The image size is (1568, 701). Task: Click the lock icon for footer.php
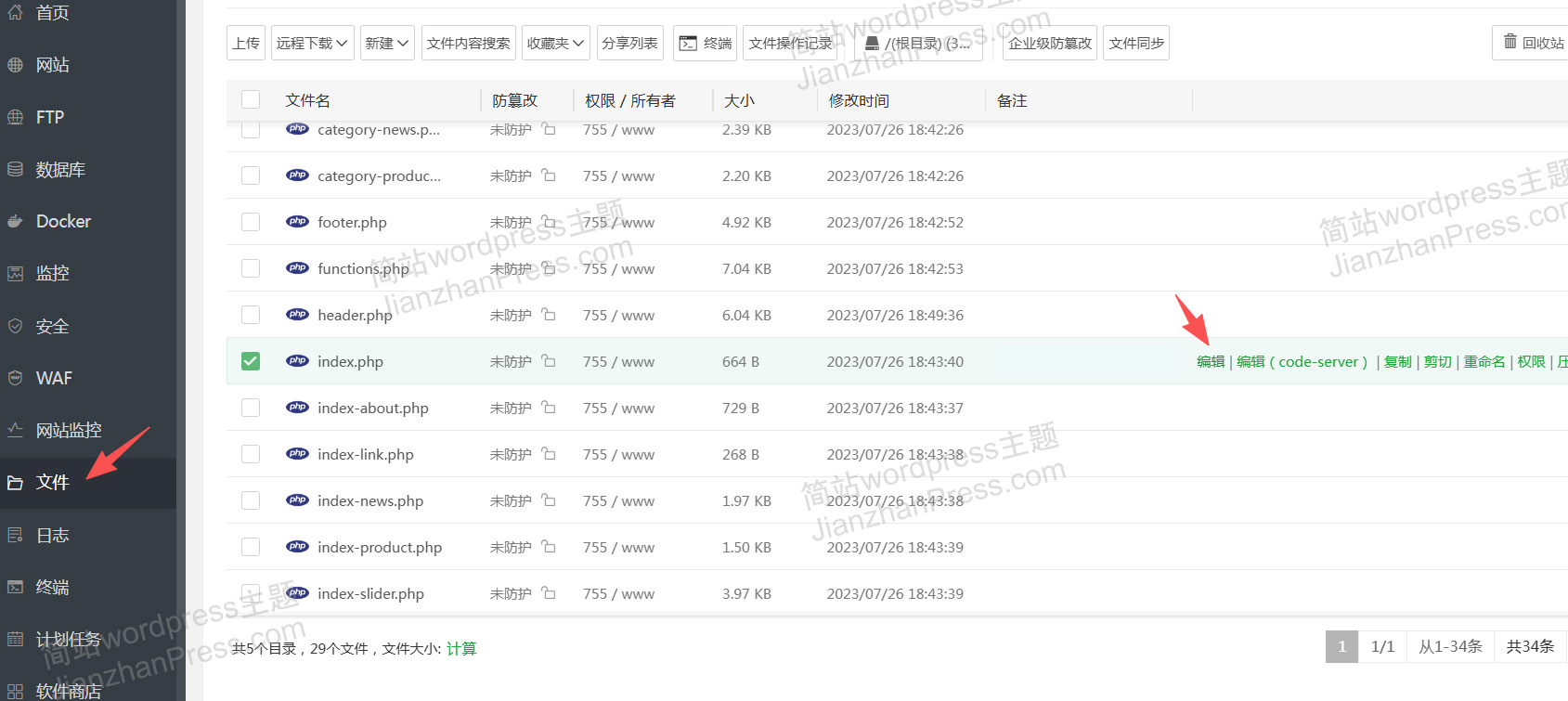(x=549, y=222)
